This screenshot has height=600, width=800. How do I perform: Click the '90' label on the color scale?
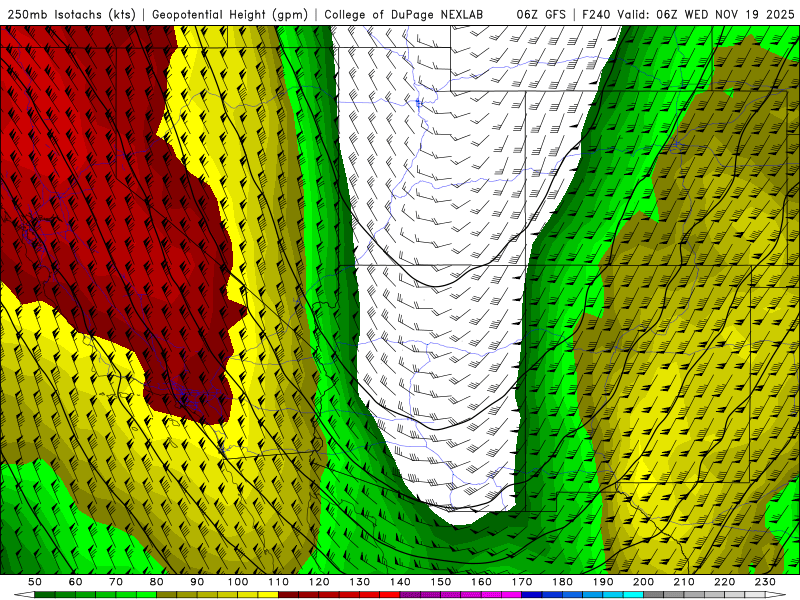(197, 582)
